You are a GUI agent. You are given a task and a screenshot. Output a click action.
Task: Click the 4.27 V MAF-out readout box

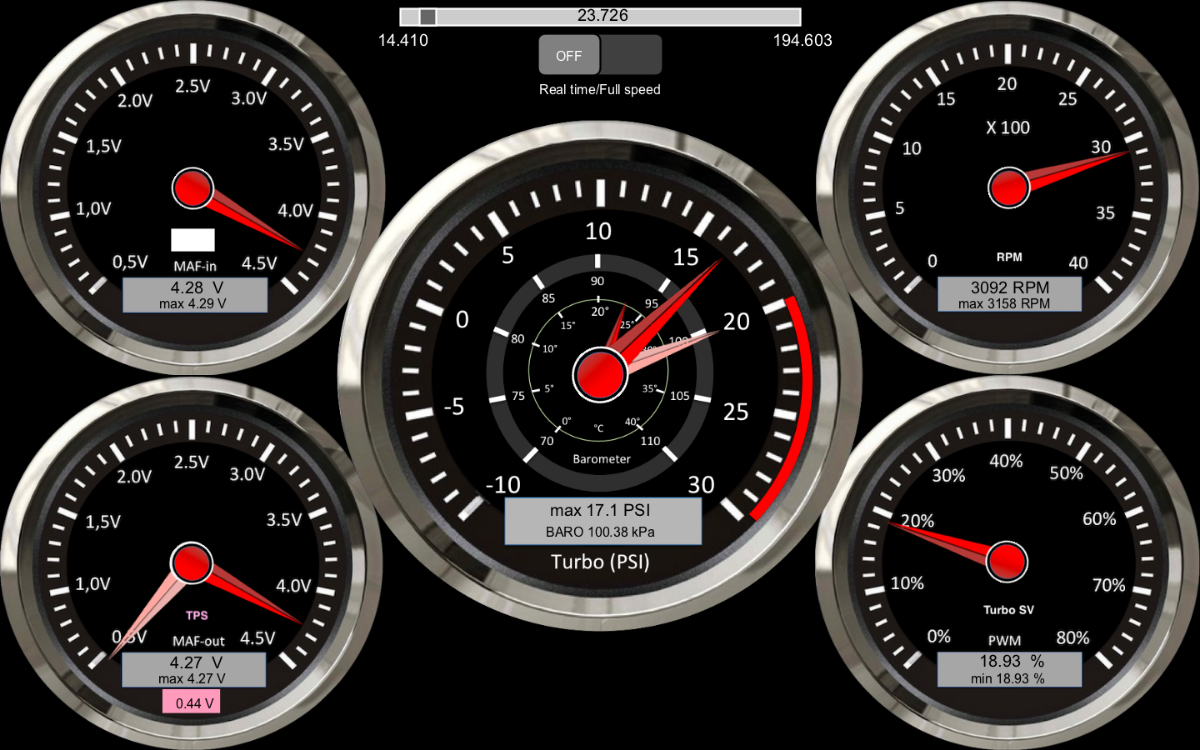pyautogui.click(x=194, y=670)
